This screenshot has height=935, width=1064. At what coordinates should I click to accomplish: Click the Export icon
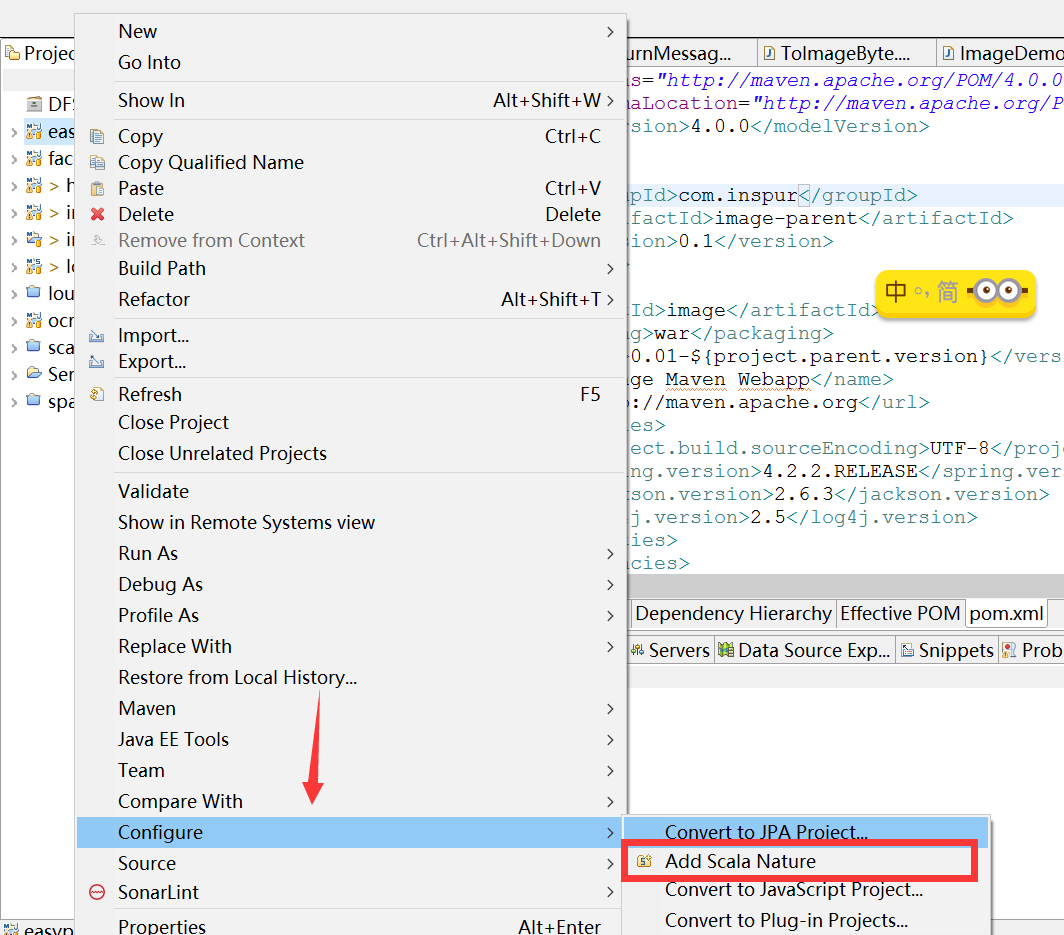click(97, 362)
